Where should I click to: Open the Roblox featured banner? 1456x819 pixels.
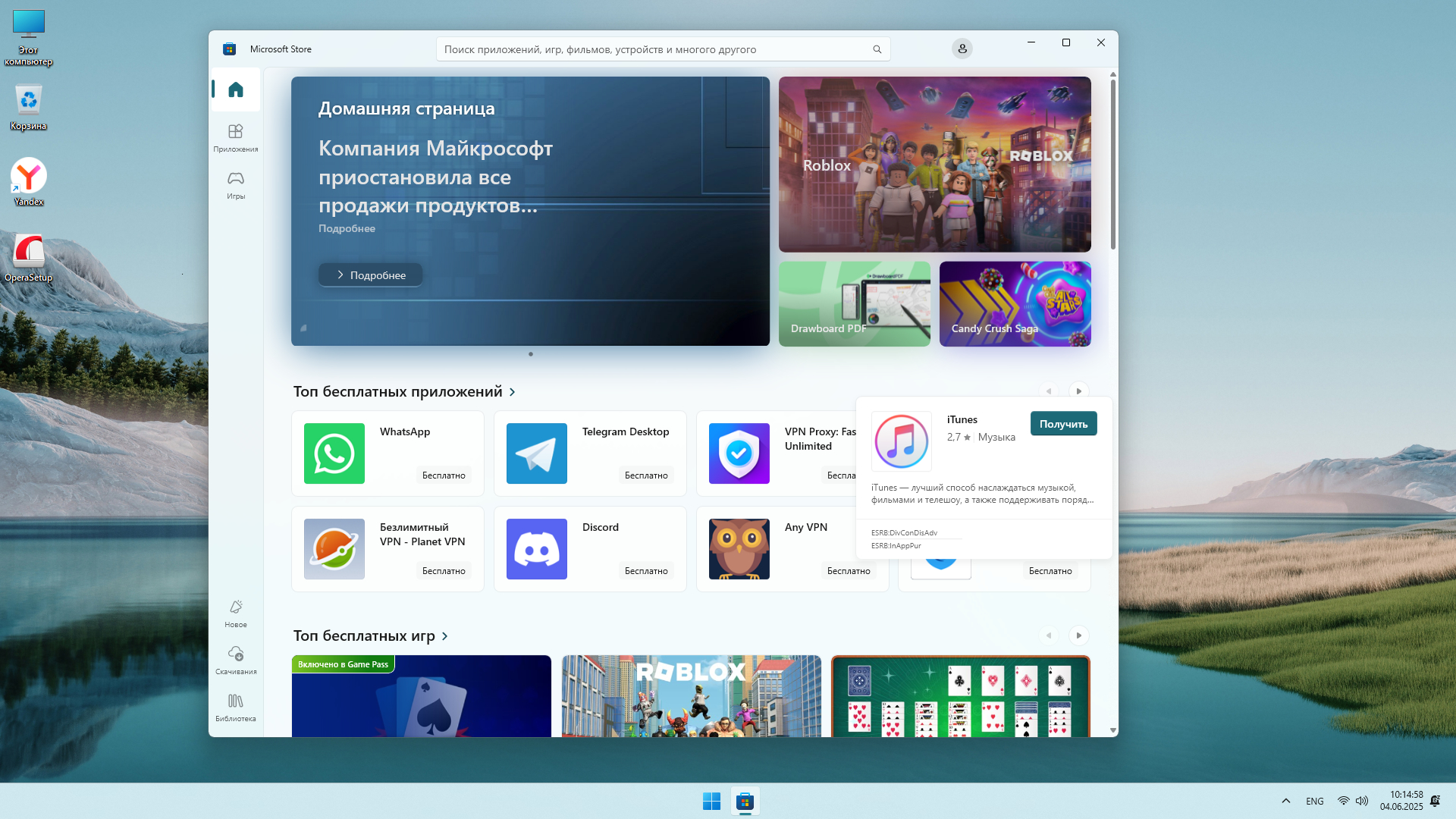[934, 165]
